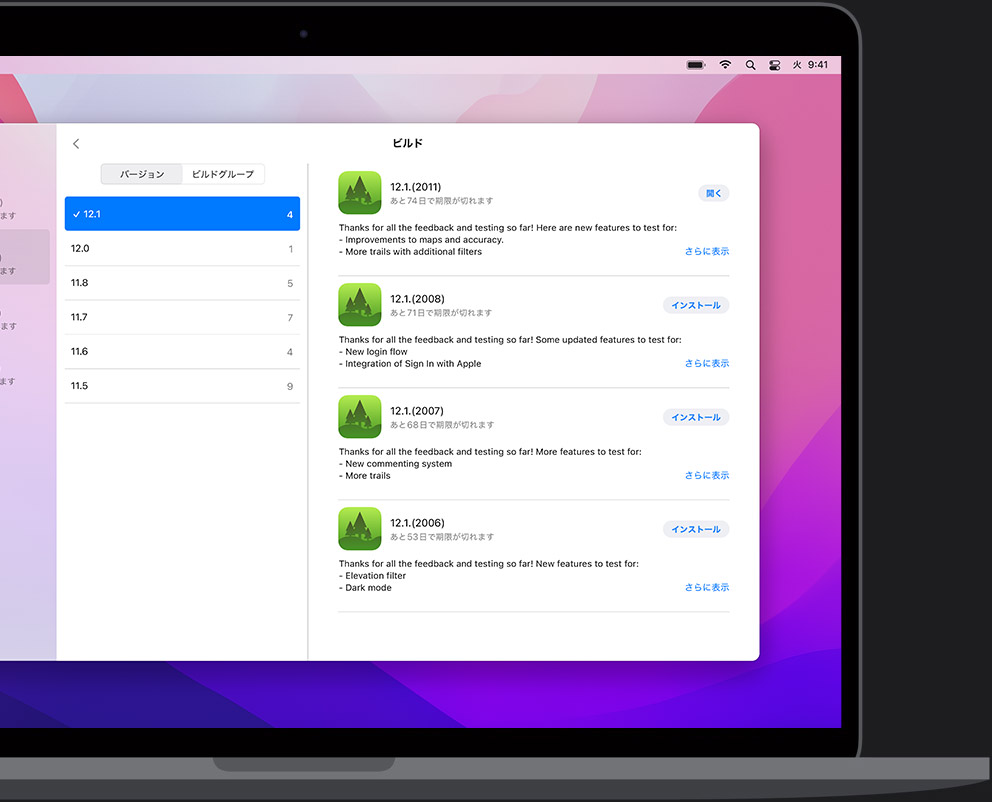Select version 12.1 in the list
This screenshot has height=802, width=992.
click(182, 214)
